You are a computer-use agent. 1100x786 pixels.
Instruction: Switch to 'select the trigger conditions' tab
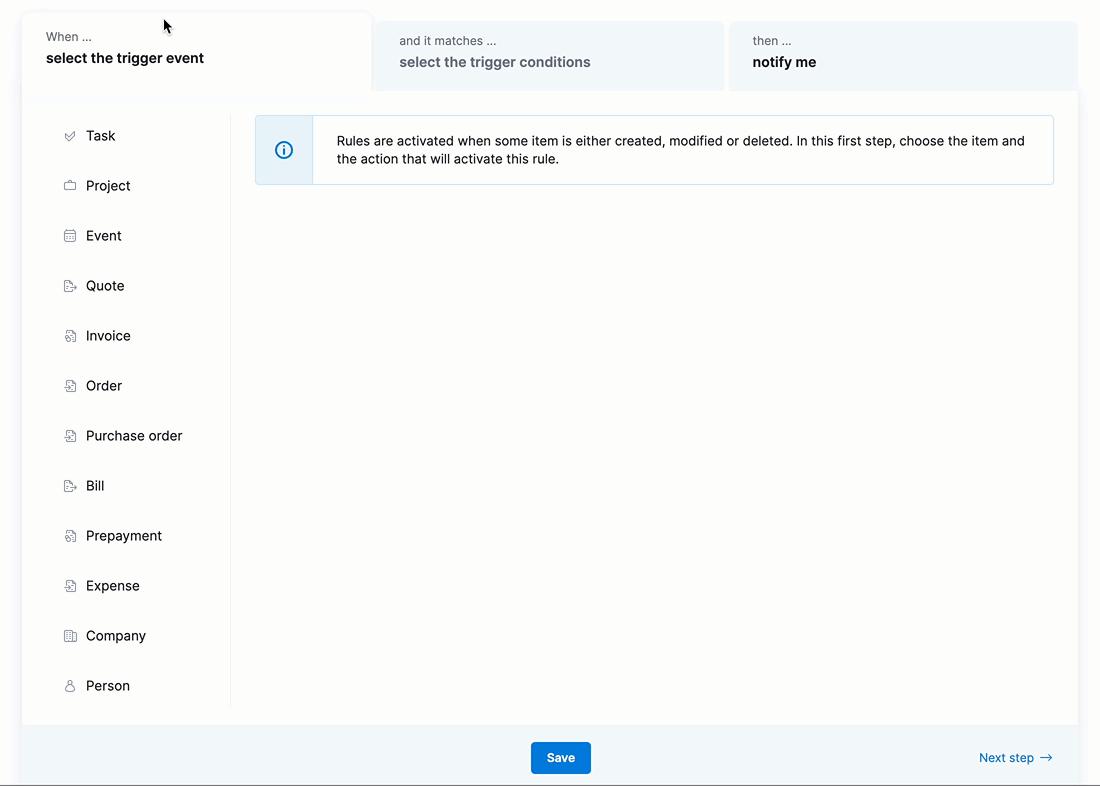point(549,56)
